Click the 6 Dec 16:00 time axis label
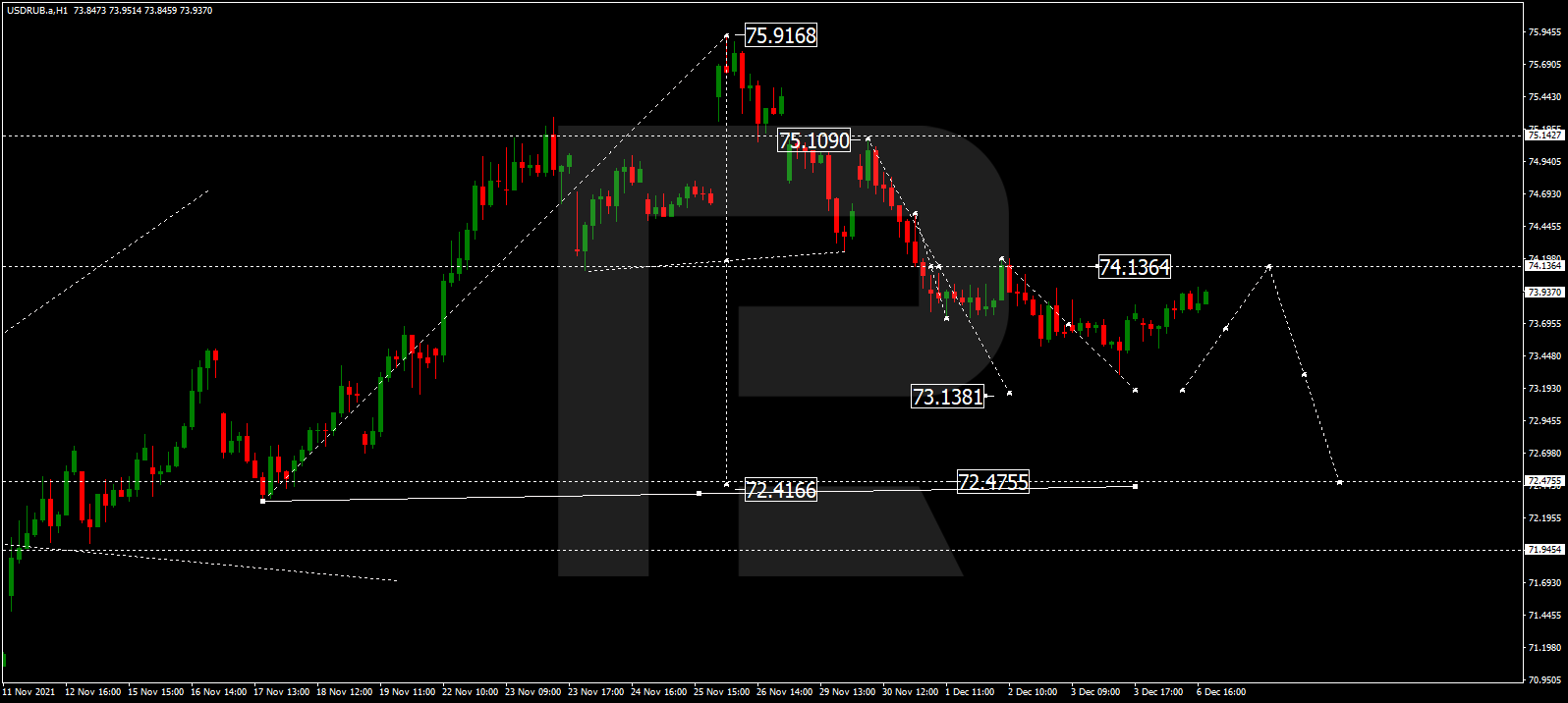This screenshot has width=1568, height=703. pos(1221,692)
